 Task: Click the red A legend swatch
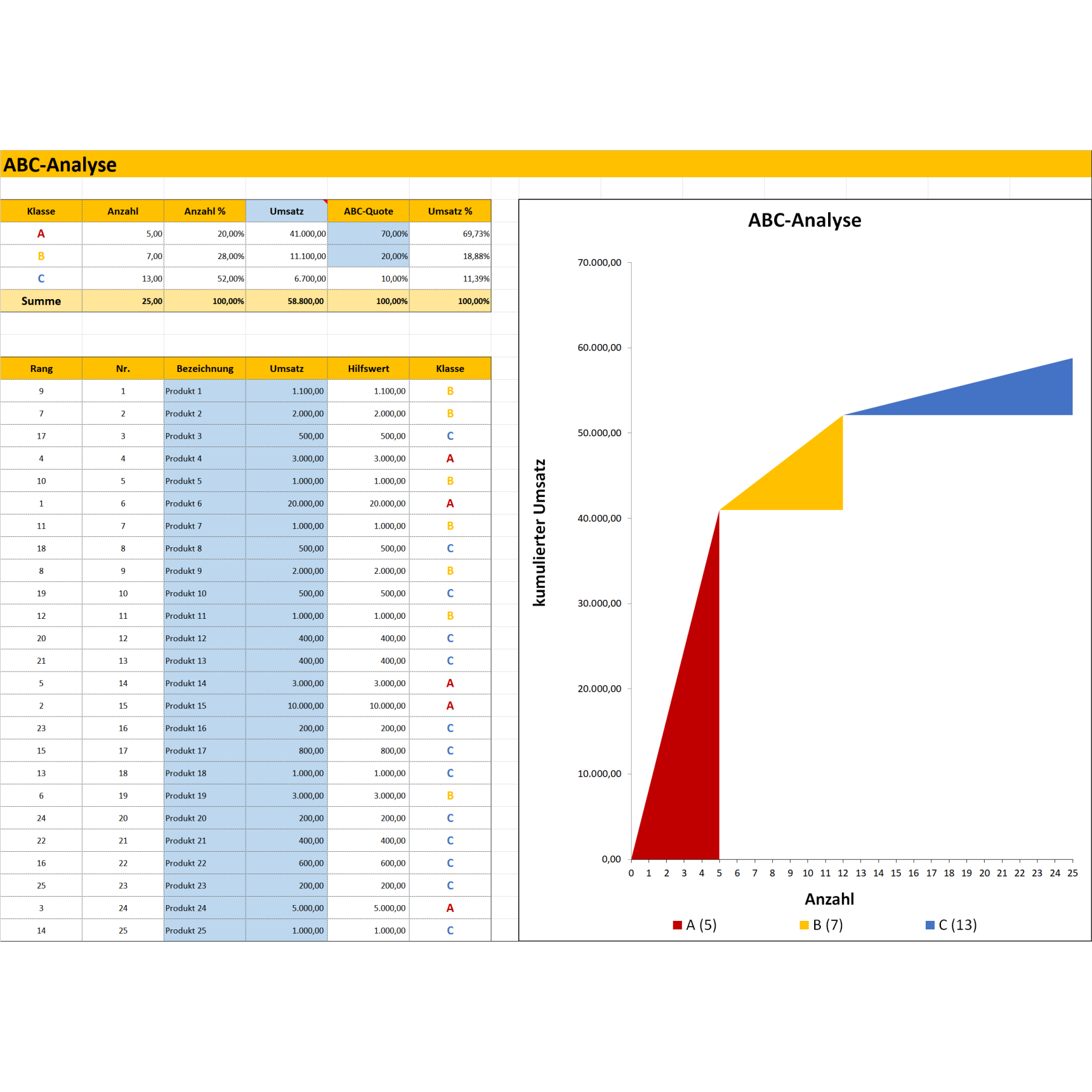677,925
